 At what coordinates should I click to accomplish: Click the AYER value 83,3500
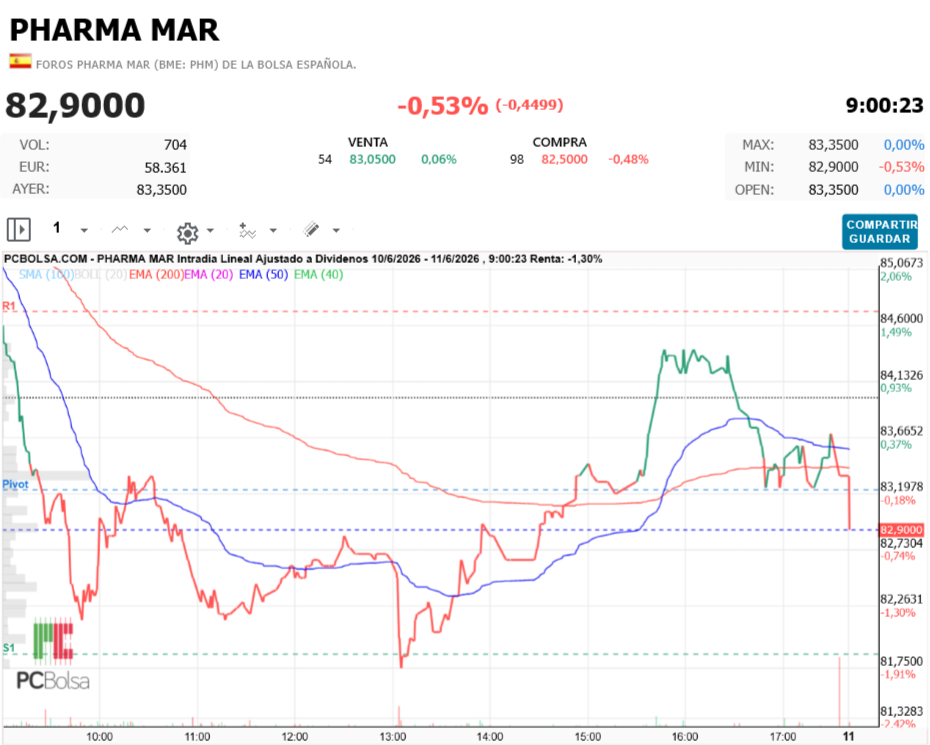161,190
